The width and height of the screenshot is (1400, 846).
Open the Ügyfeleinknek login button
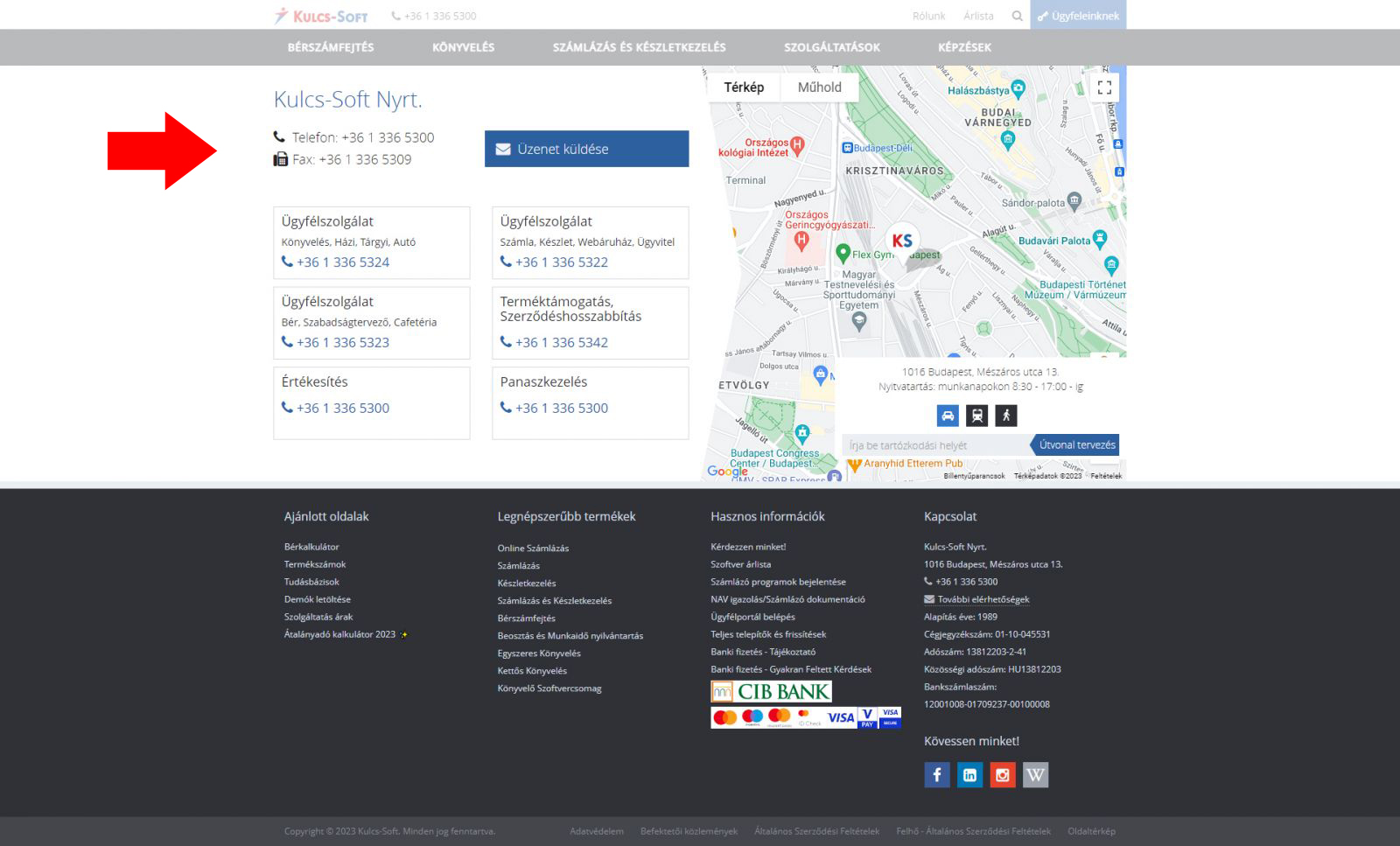click(x=1078, y=16)
